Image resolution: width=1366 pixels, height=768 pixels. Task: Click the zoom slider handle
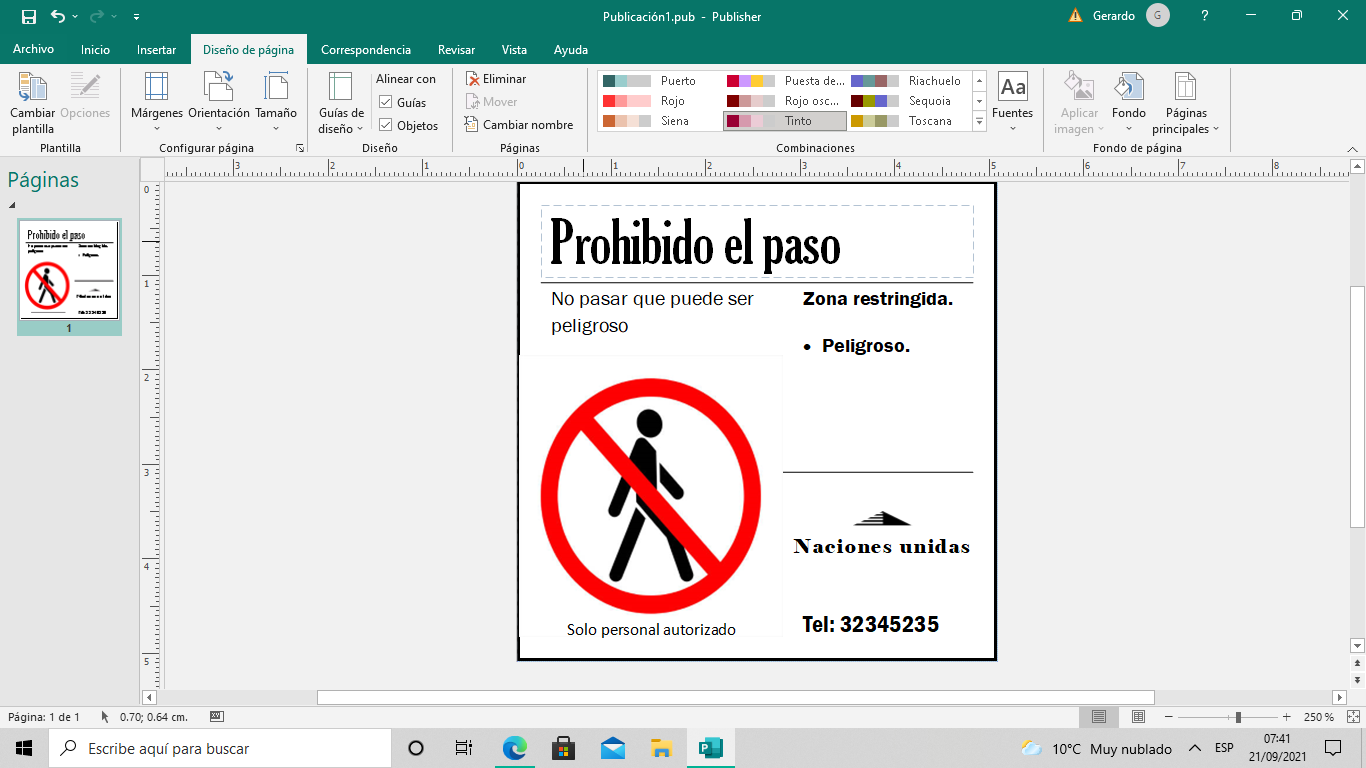pyautogui.click(x=1238, y=717)
